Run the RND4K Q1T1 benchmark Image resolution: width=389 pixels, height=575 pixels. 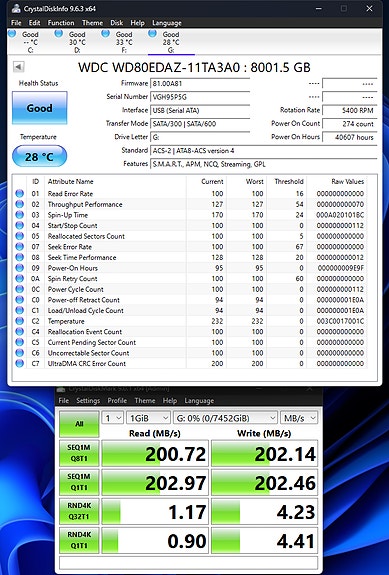(79, 540)
